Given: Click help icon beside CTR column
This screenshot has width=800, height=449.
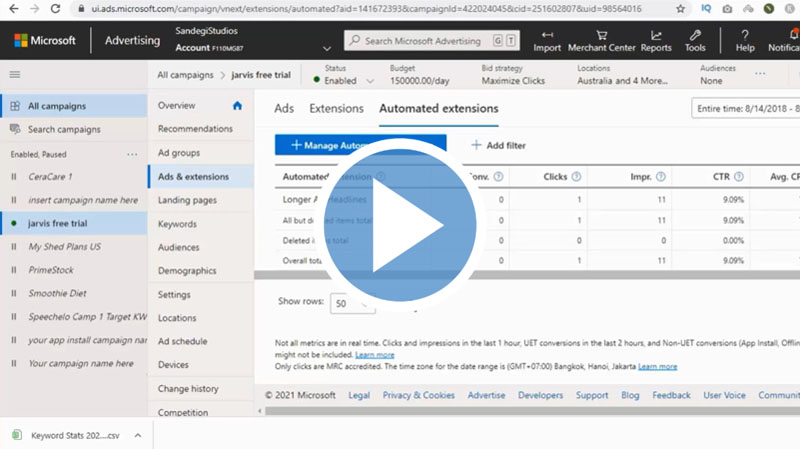Looking at the screenshot, I should pos(738,177).
